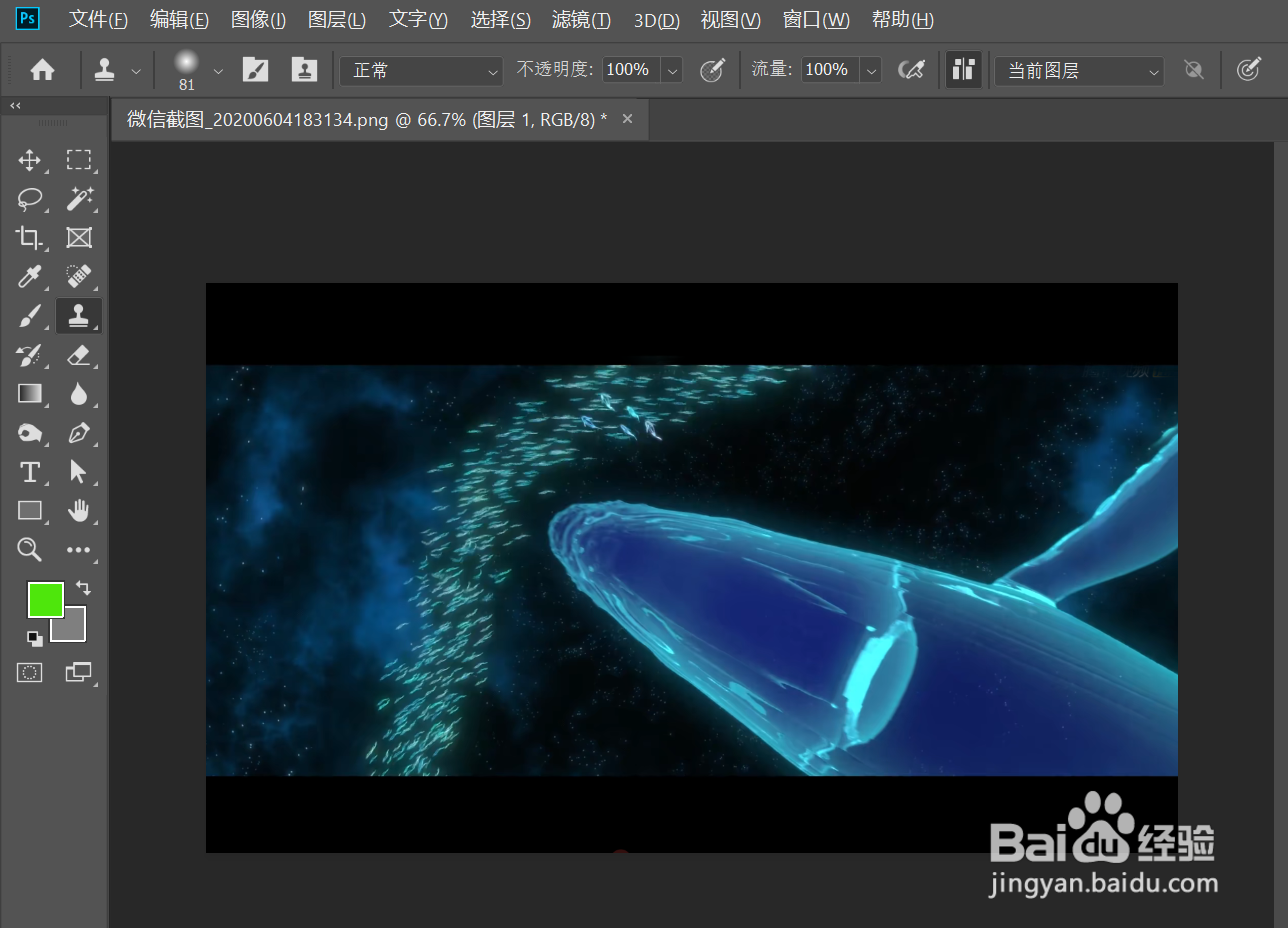The height and width of the screenshot is (928, 1288).
Task: Open the 选择(S) menu
Action: pos(500,19)
